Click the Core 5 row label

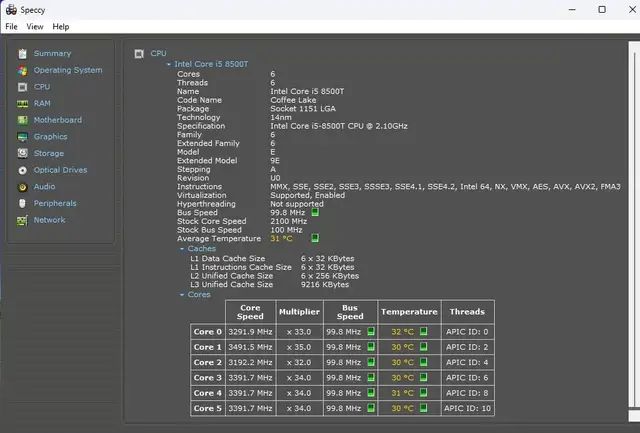point(207,408)
